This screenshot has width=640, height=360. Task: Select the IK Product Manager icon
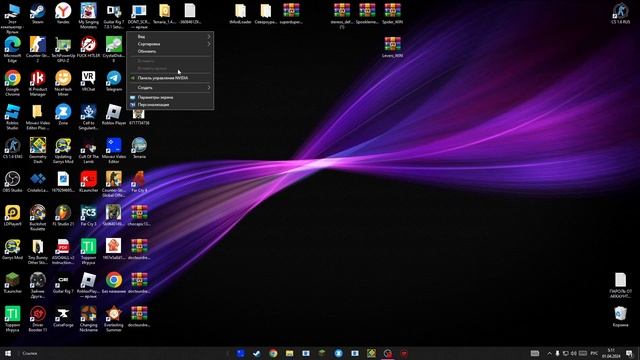point(38,83)
